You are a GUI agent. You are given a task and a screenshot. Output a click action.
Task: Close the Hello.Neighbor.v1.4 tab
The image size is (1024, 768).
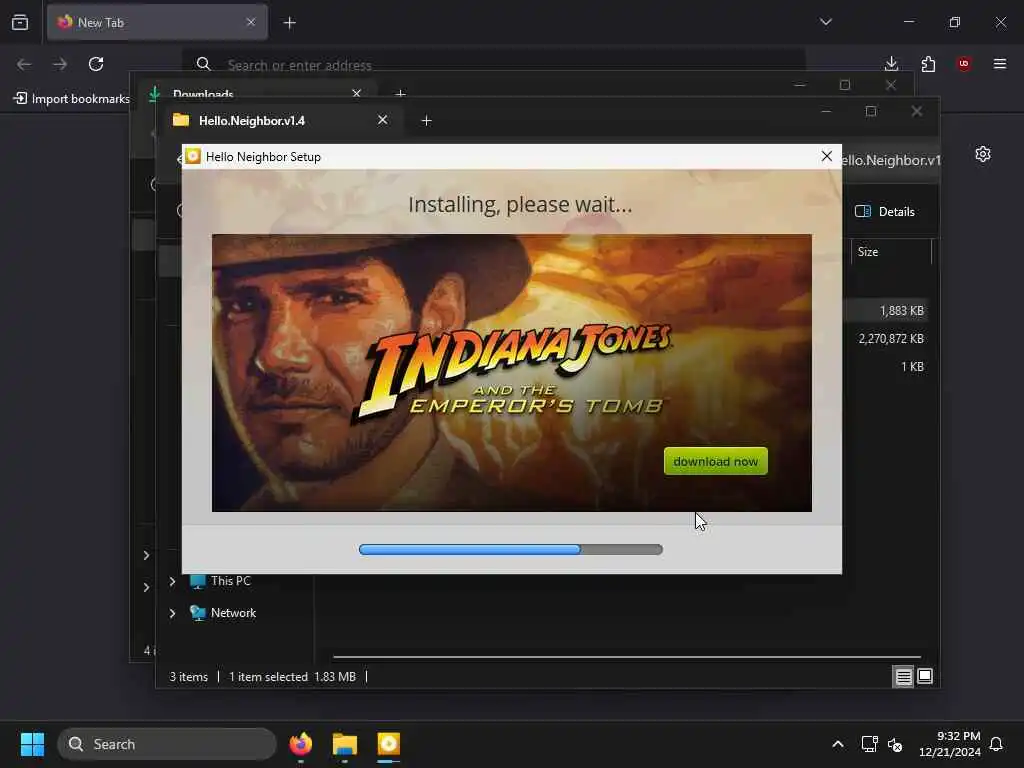click(383, 120)
